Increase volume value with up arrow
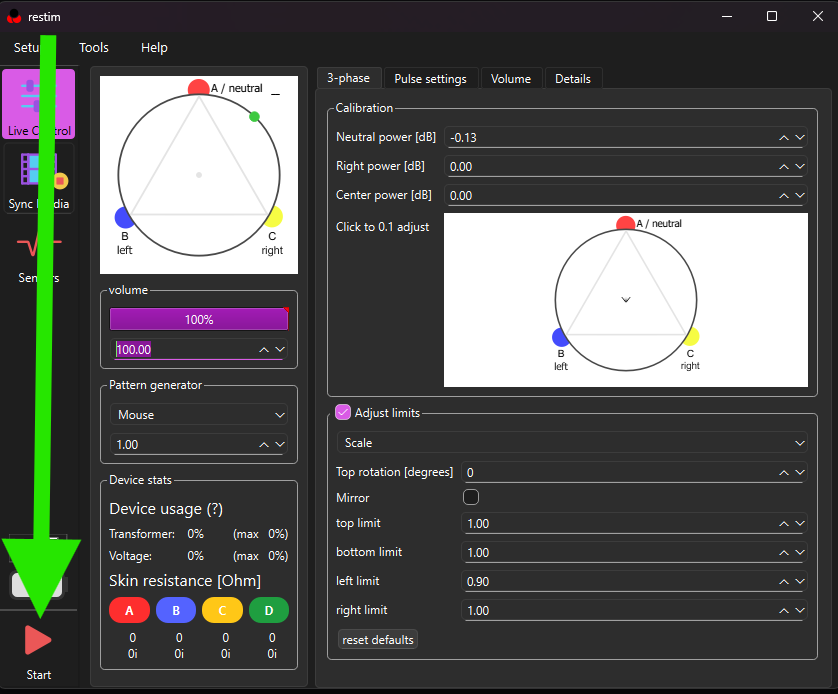 click(263, 349)
